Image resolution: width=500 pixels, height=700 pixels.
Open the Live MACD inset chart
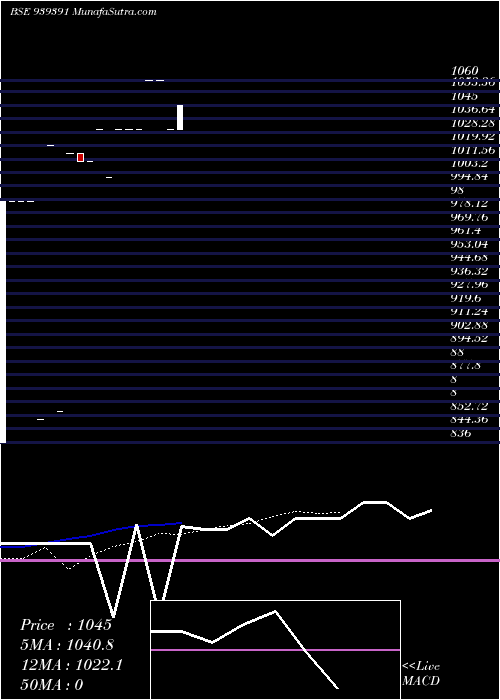pyautogui.click(x=275, y=650)
